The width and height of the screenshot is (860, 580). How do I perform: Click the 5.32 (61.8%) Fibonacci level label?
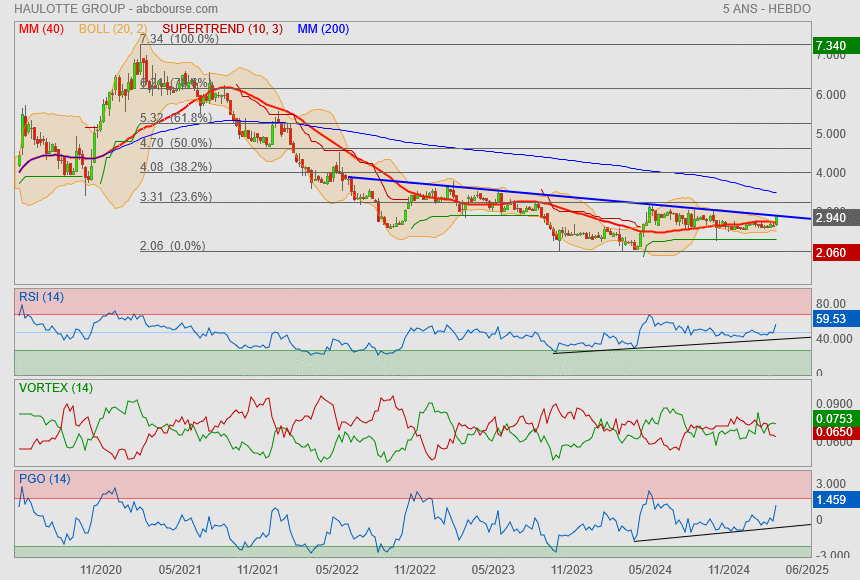(x=176, y=117)
